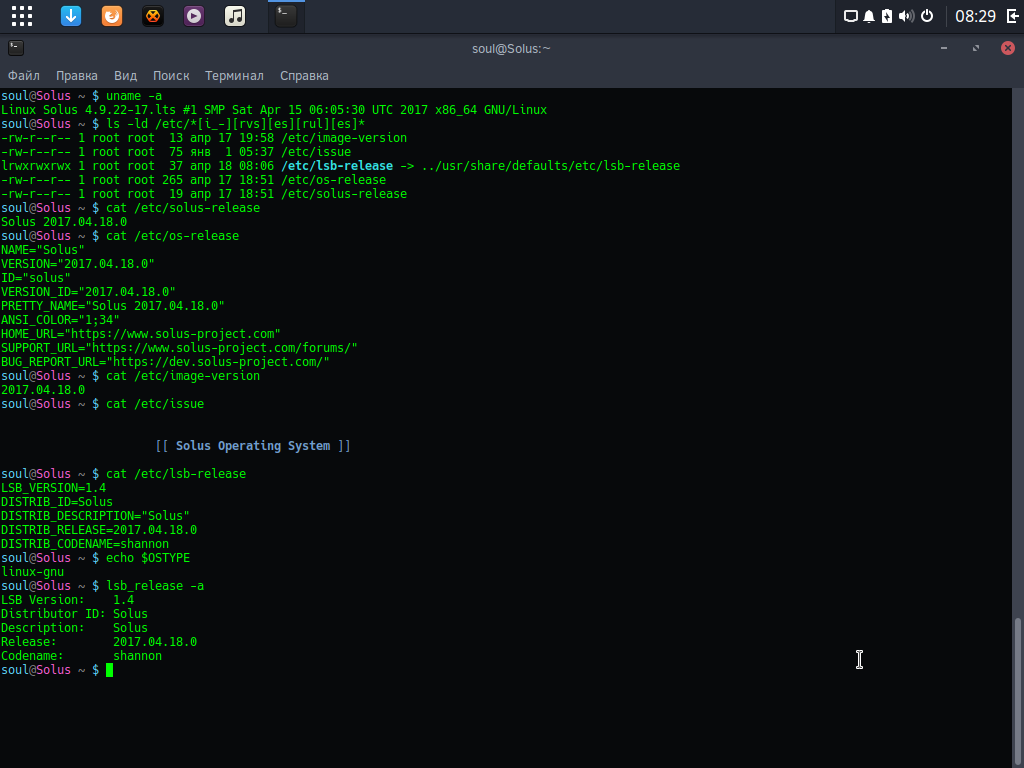The width and height of the screenshot is (1024, 768).
Task: Click the bold /etc/lsb-release symlink name
Action: [x=337, y=166]
